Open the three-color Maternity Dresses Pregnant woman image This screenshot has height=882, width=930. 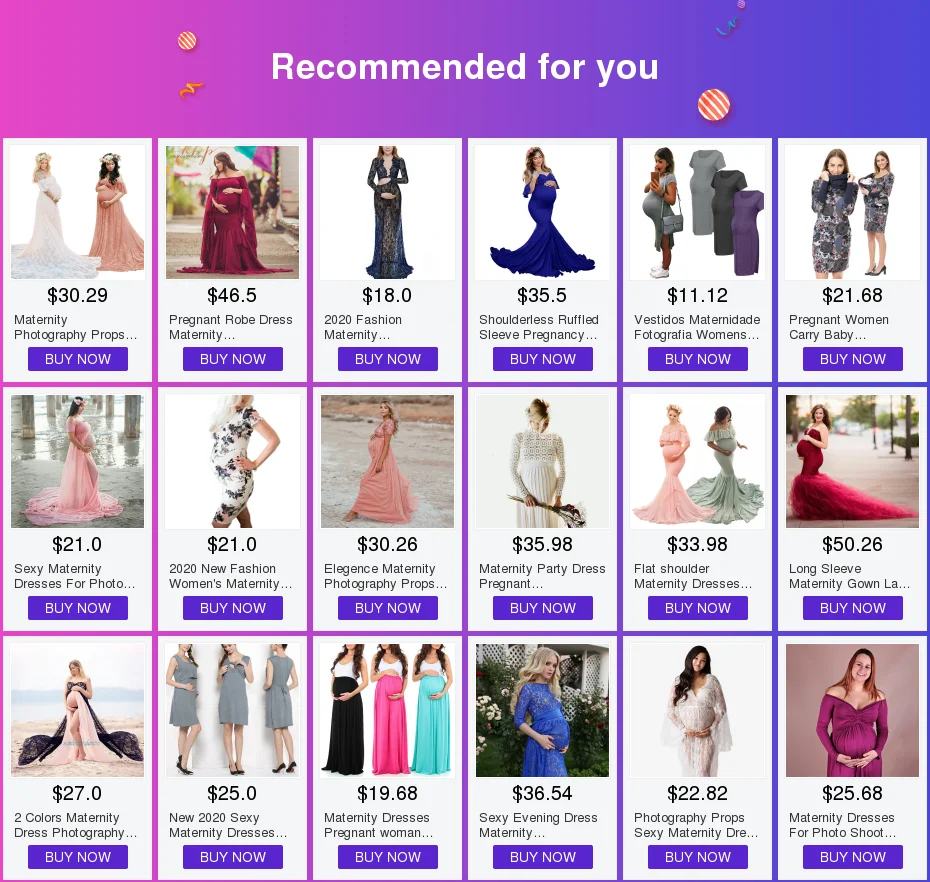tap(387, 711)
